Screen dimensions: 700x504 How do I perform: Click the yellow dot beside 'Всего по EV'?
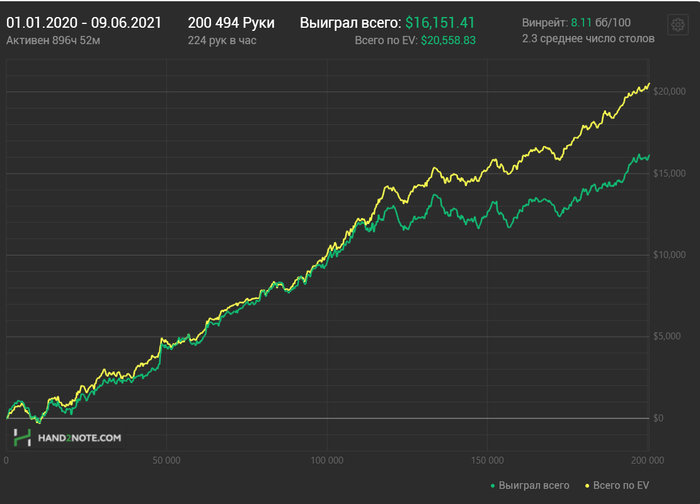pyautogui.click(x=588, y=486)
